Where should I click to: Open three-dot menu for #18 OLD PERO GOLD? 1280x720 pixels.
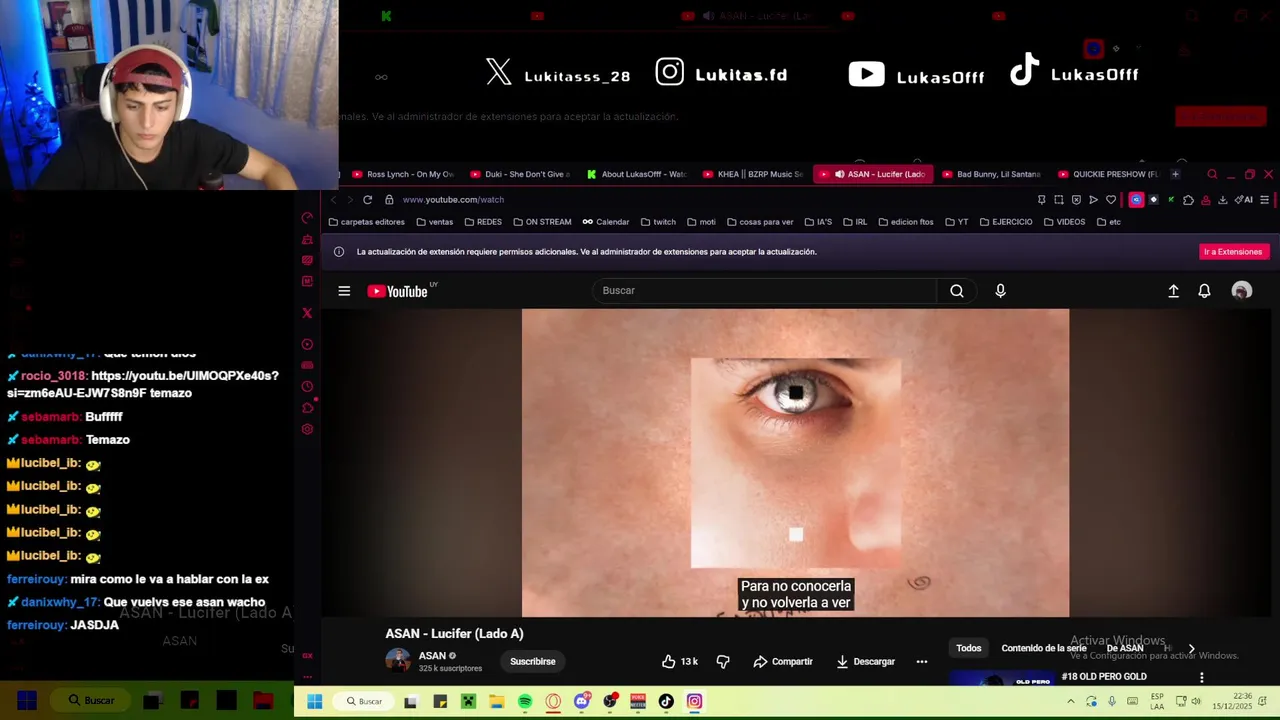click(1201, 677)
